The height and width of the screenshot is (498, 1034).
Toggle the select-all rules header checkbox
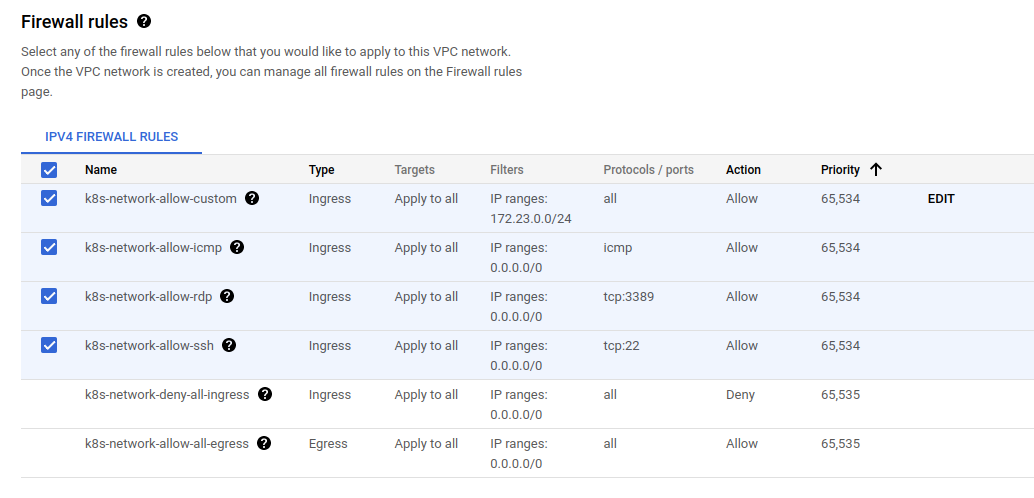coord(49,170)
